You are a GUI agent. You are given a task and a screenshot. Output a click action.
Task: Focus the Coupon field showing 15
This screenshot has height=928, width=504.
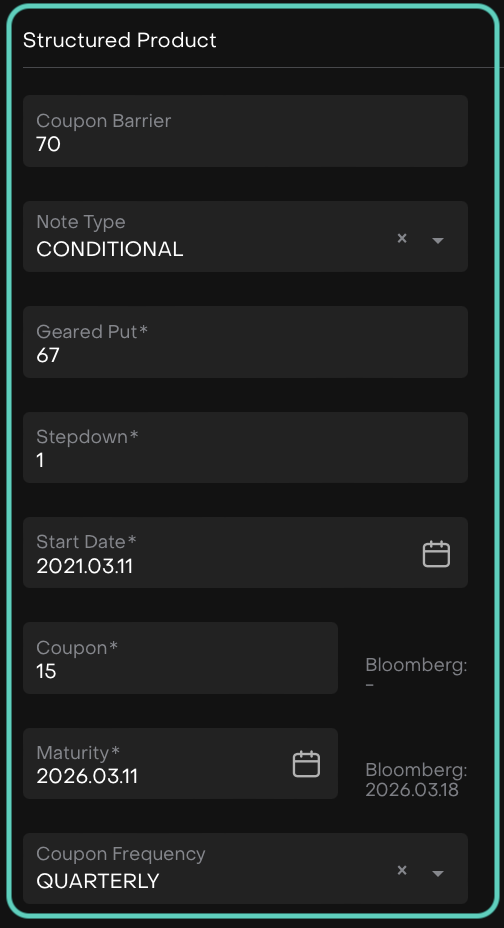pos(180,658)
